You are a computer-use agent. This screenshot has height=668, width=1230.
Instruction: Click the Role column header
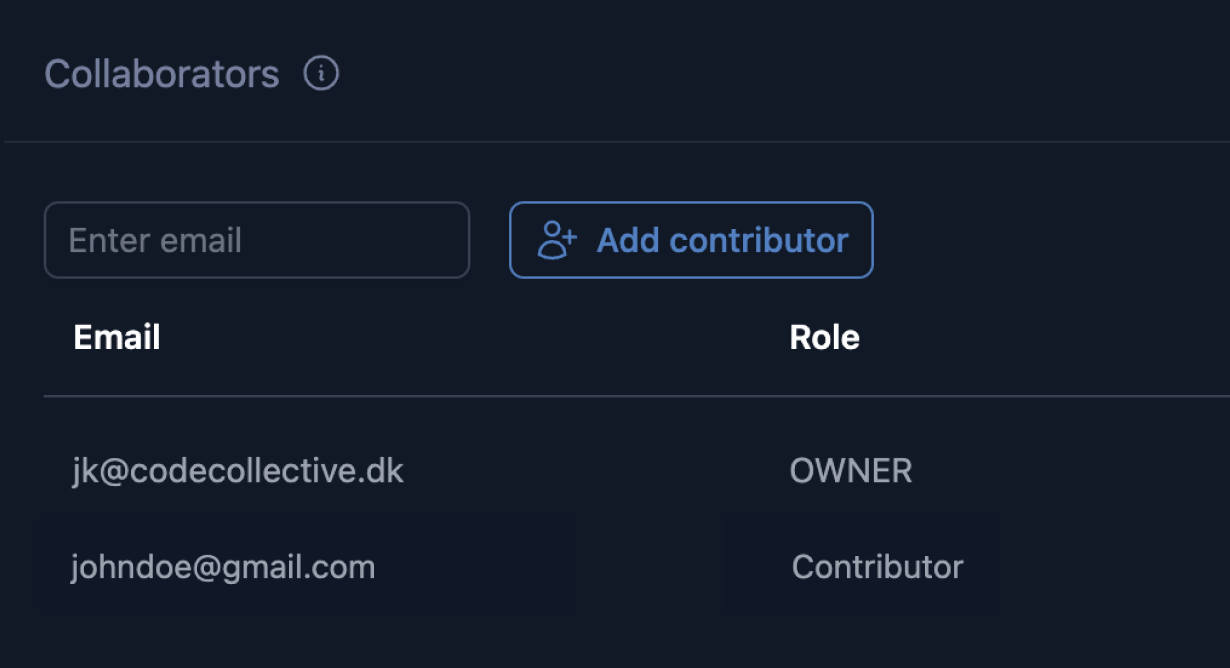point(824,337)
